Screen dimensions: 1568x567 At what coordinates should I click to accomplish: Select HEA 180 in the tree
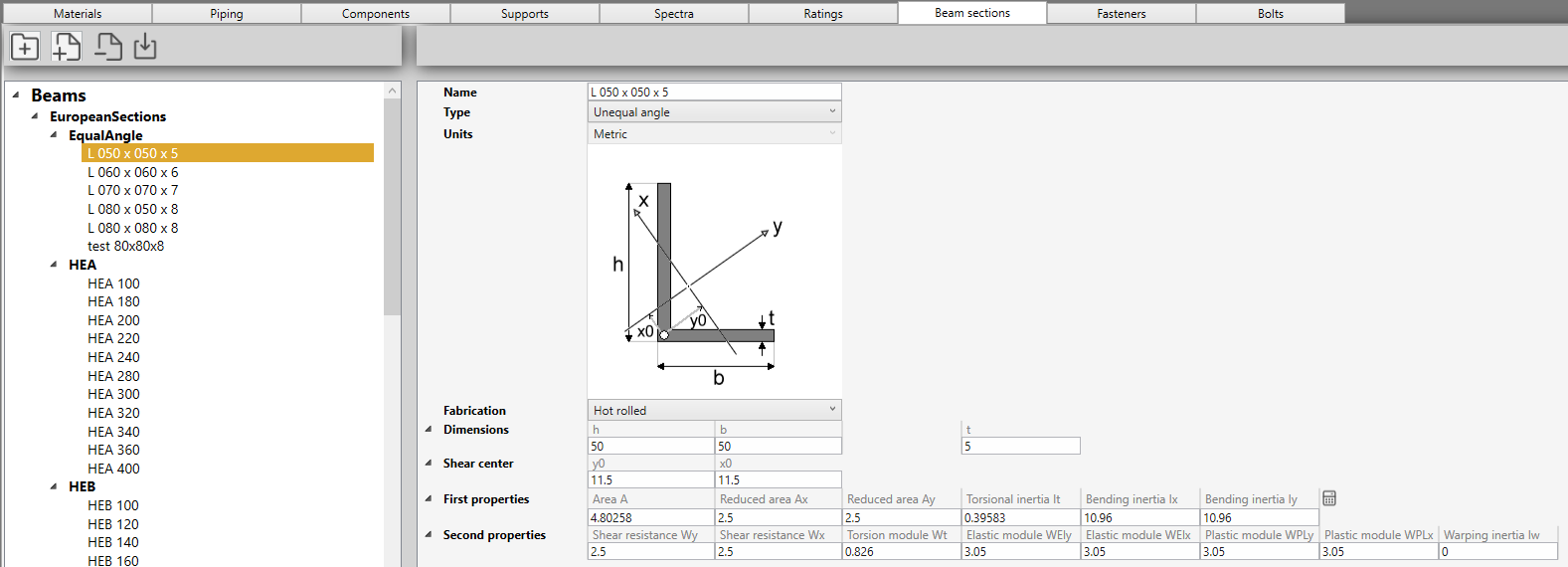(113, 301)
